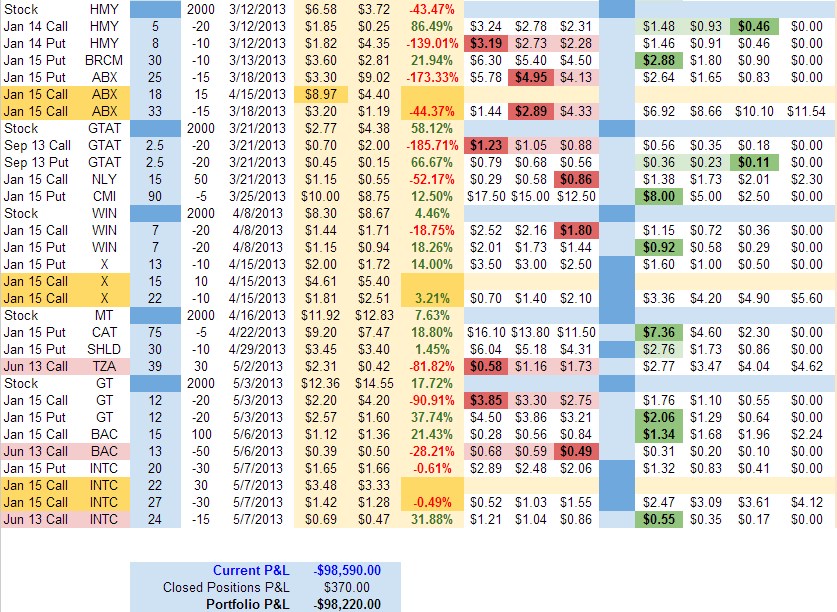Select the 86.49% return cell
The width and height of the screenshot is (837, 612).
coord(431,25)
